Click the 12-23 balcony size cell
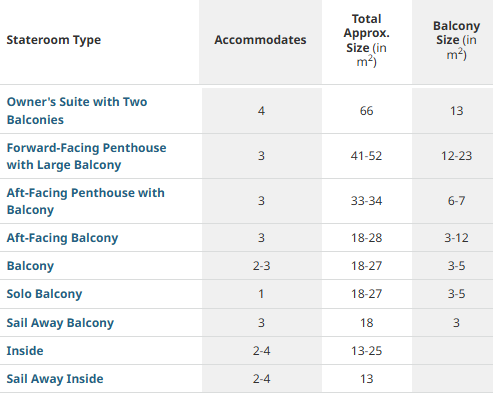The width and height of the screenshot is (493, 393). [x=457, y=156]
